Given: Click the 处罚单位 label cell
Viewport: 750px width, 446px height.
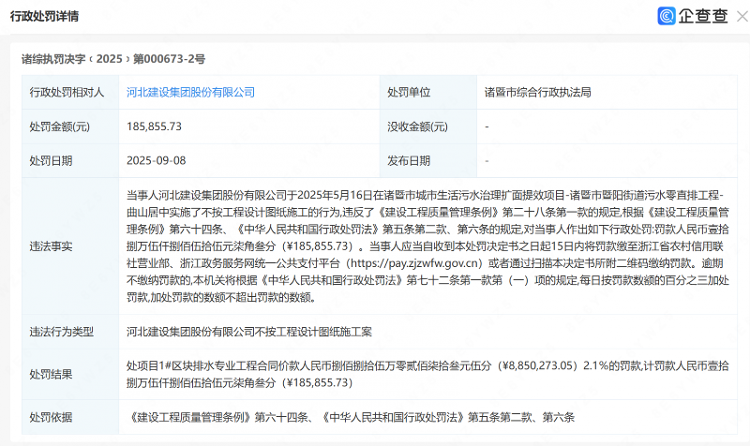Looking at the screenshot, I should pyautogui.click(x=428, y=92).
